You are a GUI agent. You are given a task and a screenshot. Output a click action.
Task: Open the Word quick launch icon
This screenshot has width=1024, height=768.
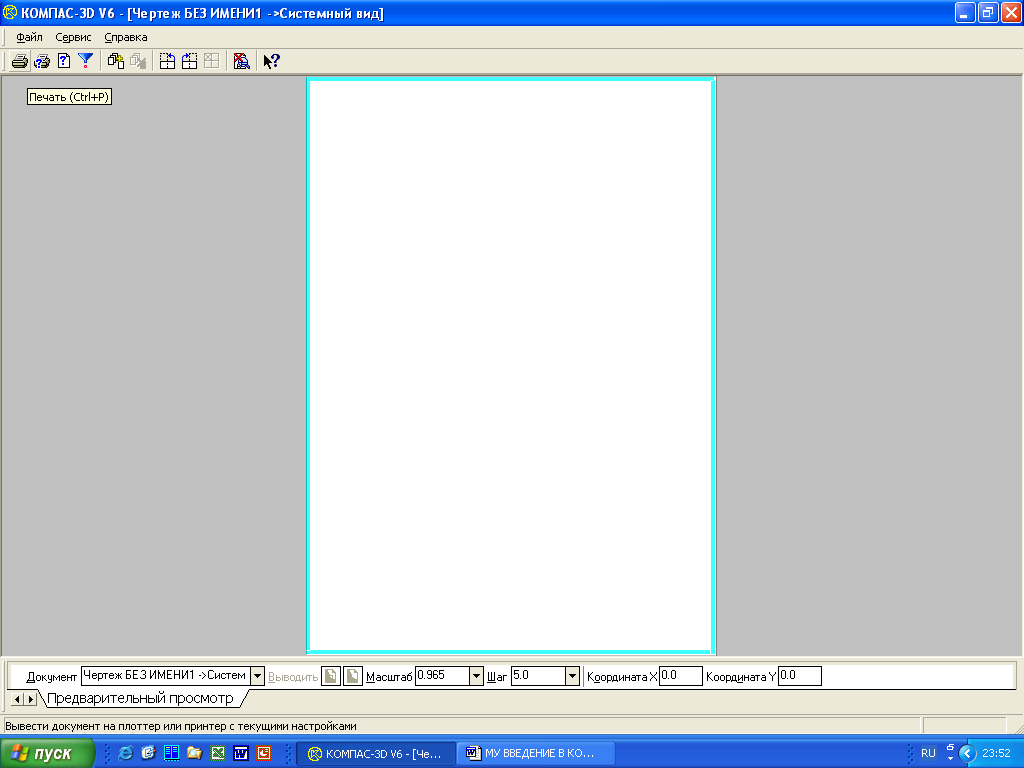pos(241,753)
